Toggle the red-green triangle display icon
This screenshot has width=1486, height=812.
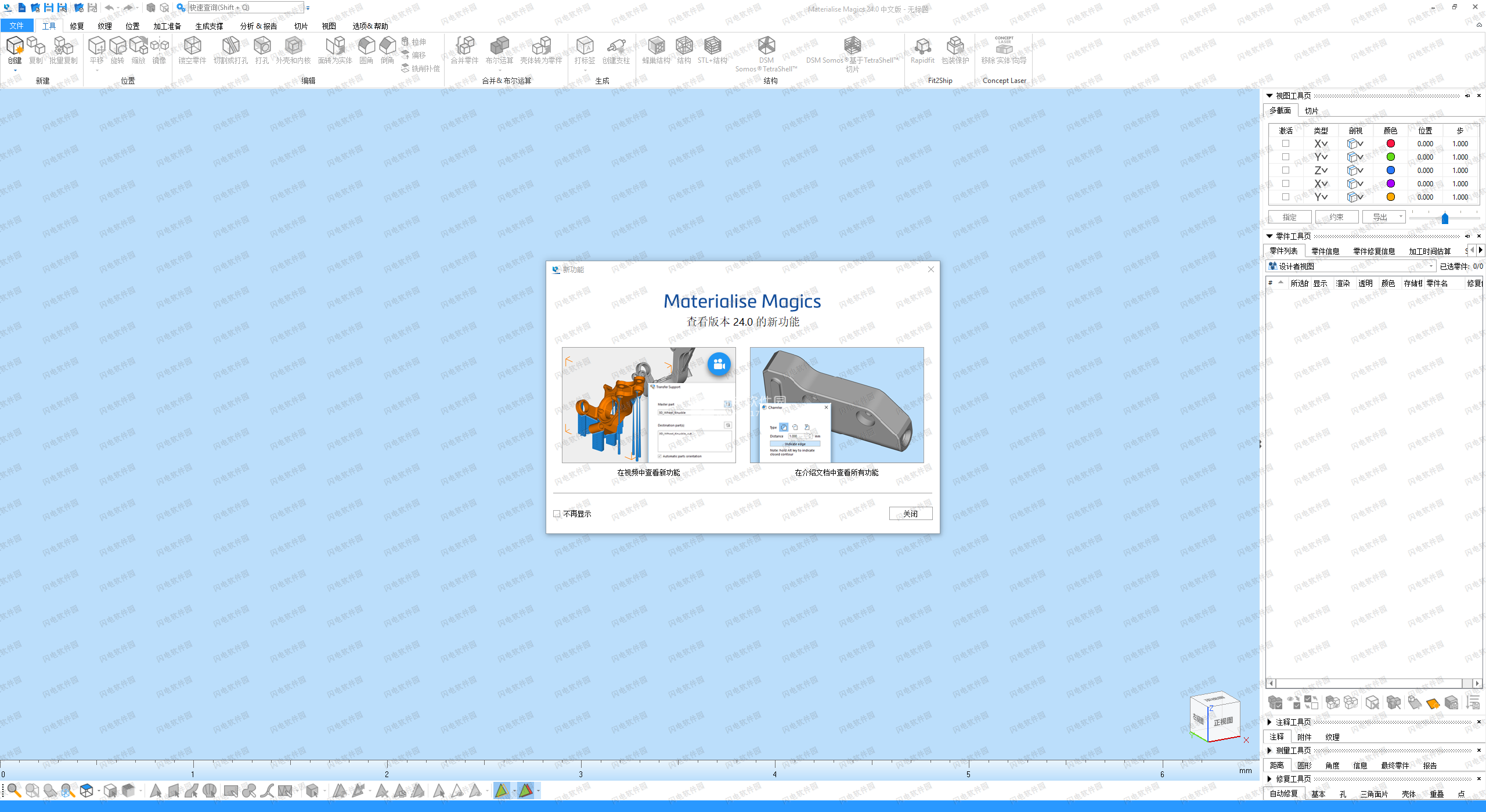point(525,790)
